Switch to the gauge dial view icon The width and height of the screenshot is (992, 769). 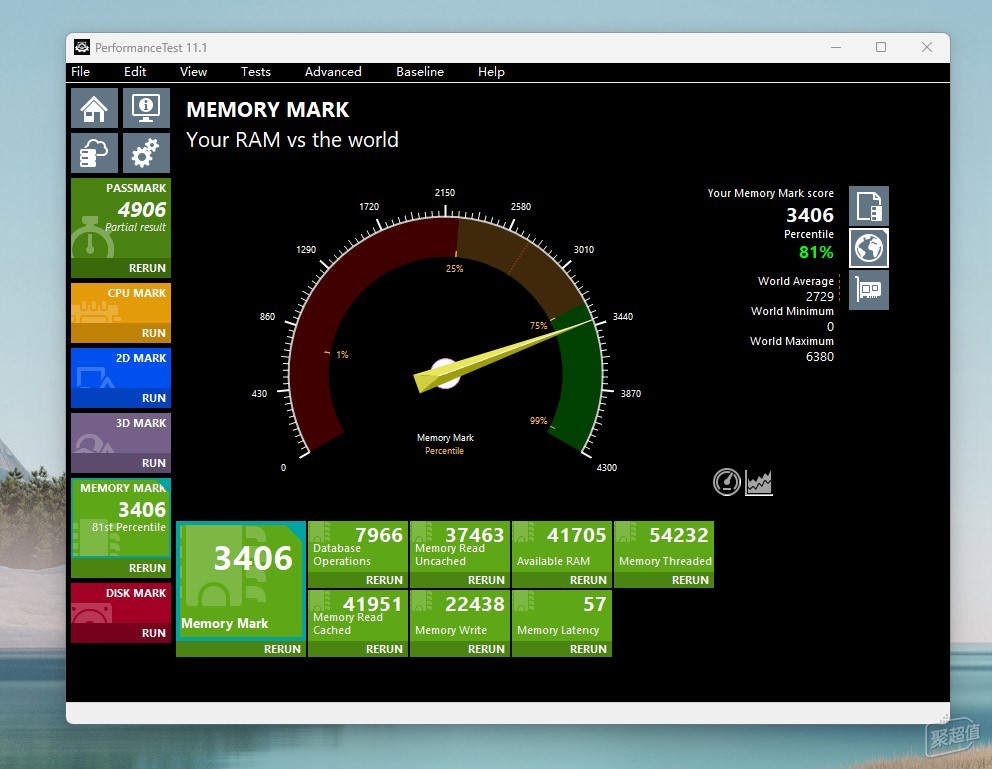727,482
